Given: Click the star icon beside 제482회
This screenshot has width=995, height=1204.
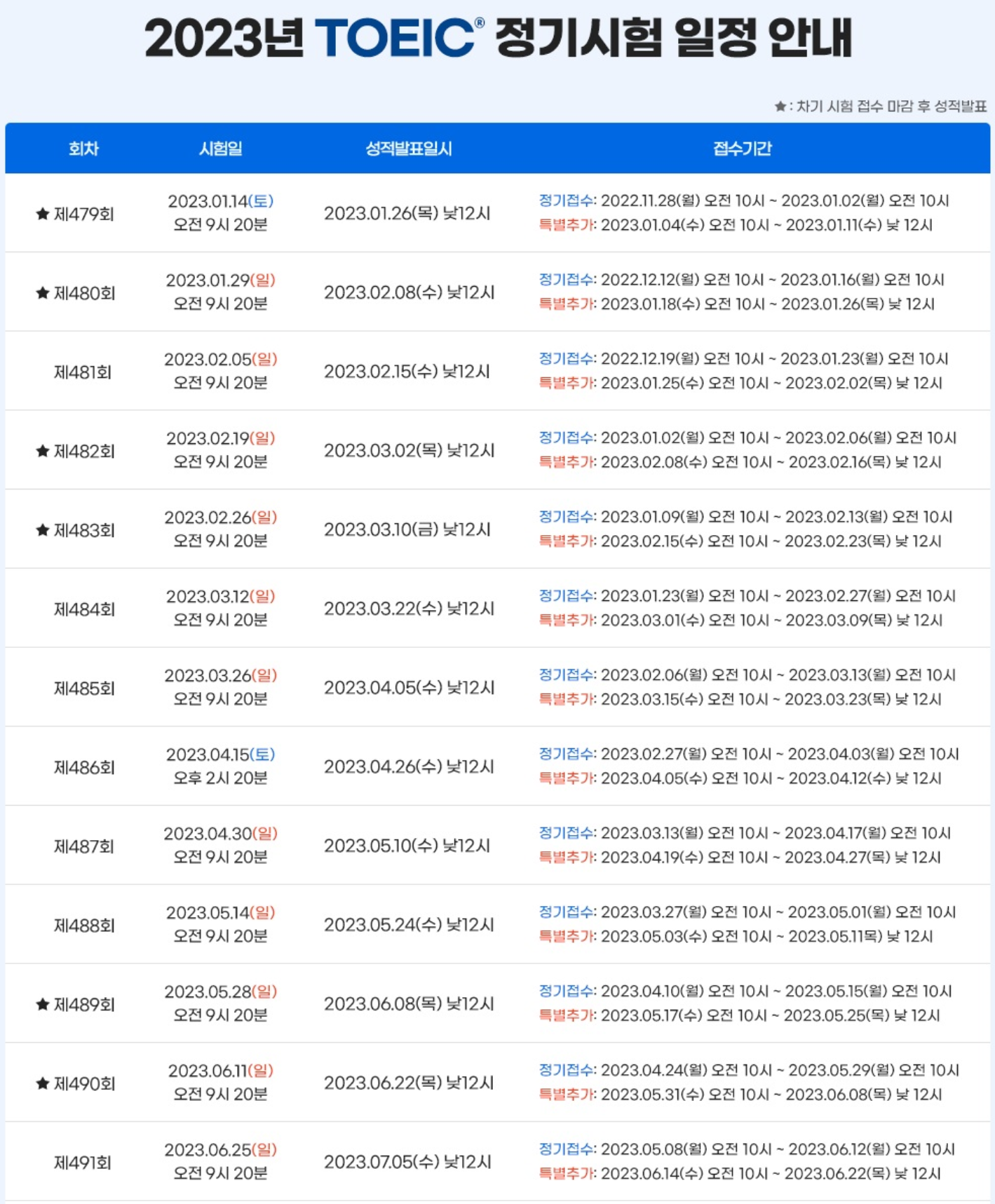Looking at the screenshot, I should [x=43, y=451].
